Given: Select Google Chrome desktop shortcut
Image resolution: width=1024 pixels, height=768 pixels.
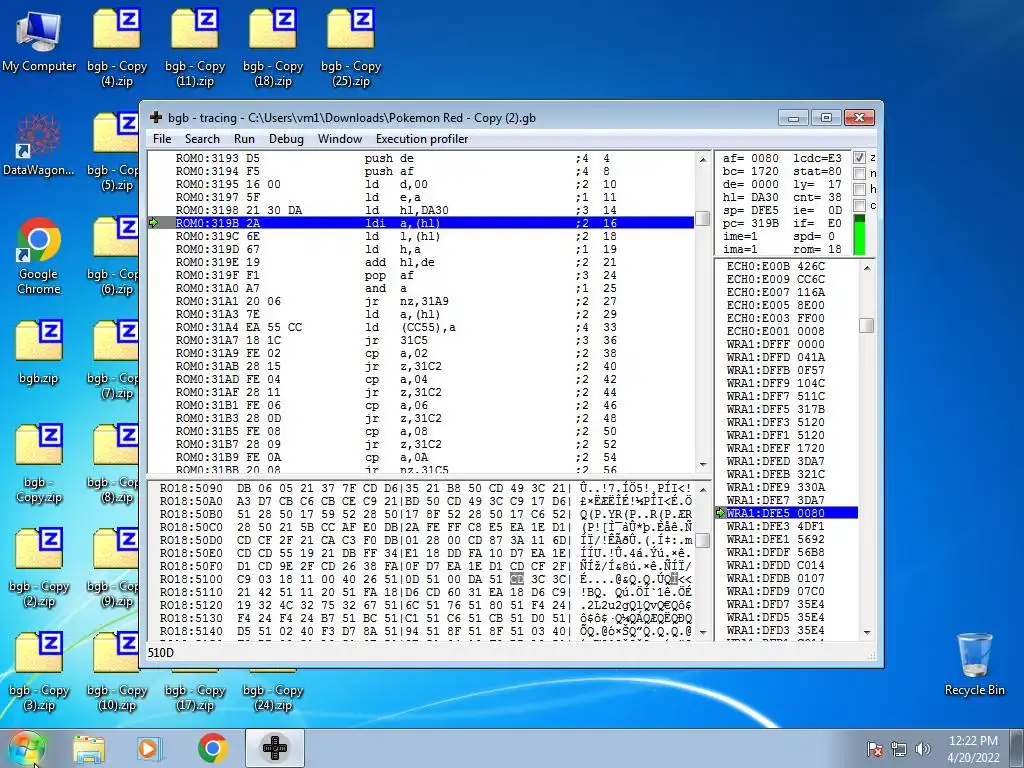Looking at the screenshot, I should tap(39, 256).
